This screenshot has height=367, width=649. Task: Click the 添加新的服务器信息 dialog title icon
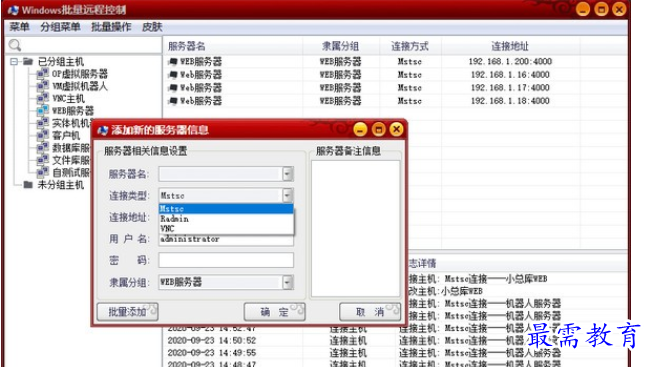(x=103, y=130)
